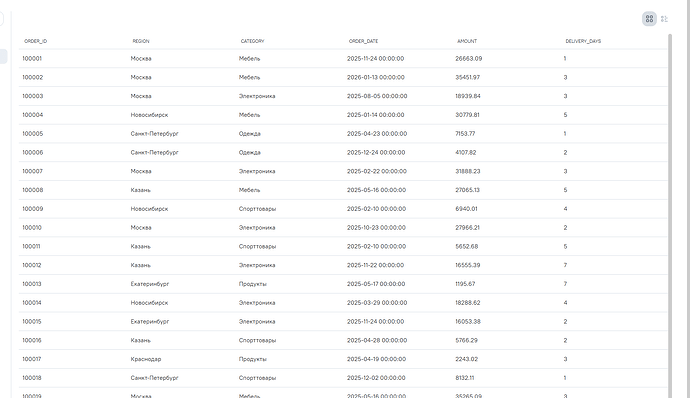Click Краснодар region in row 100017
This screenshot has width=690, height=398.
[146, 359]
